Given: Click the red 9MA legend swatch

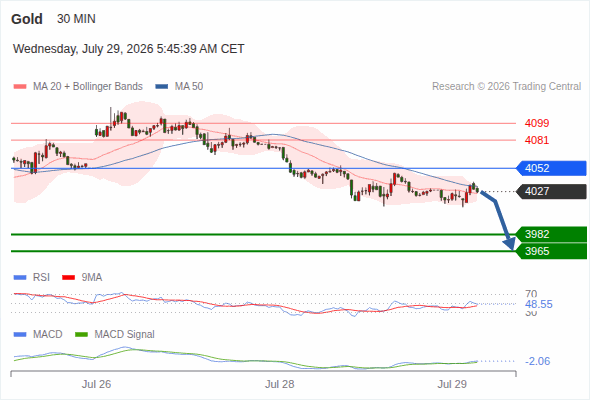Looking at the screenshot, I should pyautogui.click(x=68, y=278).
